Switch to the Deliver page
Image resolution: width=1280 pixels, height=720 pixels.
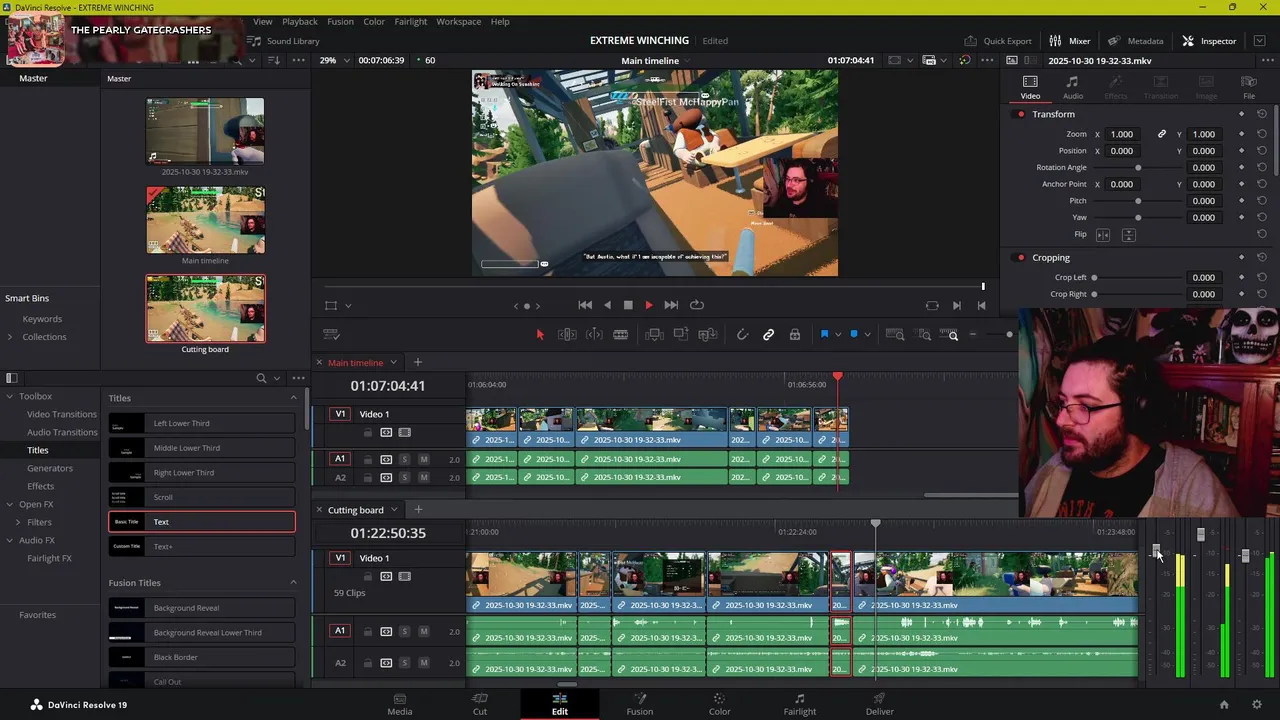point(879,704)
